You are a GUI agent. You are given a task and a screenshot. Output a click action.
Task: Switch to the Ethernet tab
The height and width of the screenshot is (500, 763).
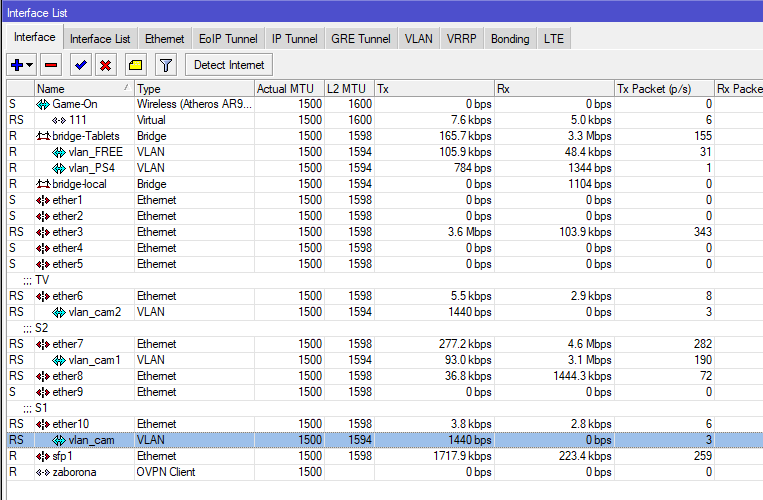click(164, 39)
